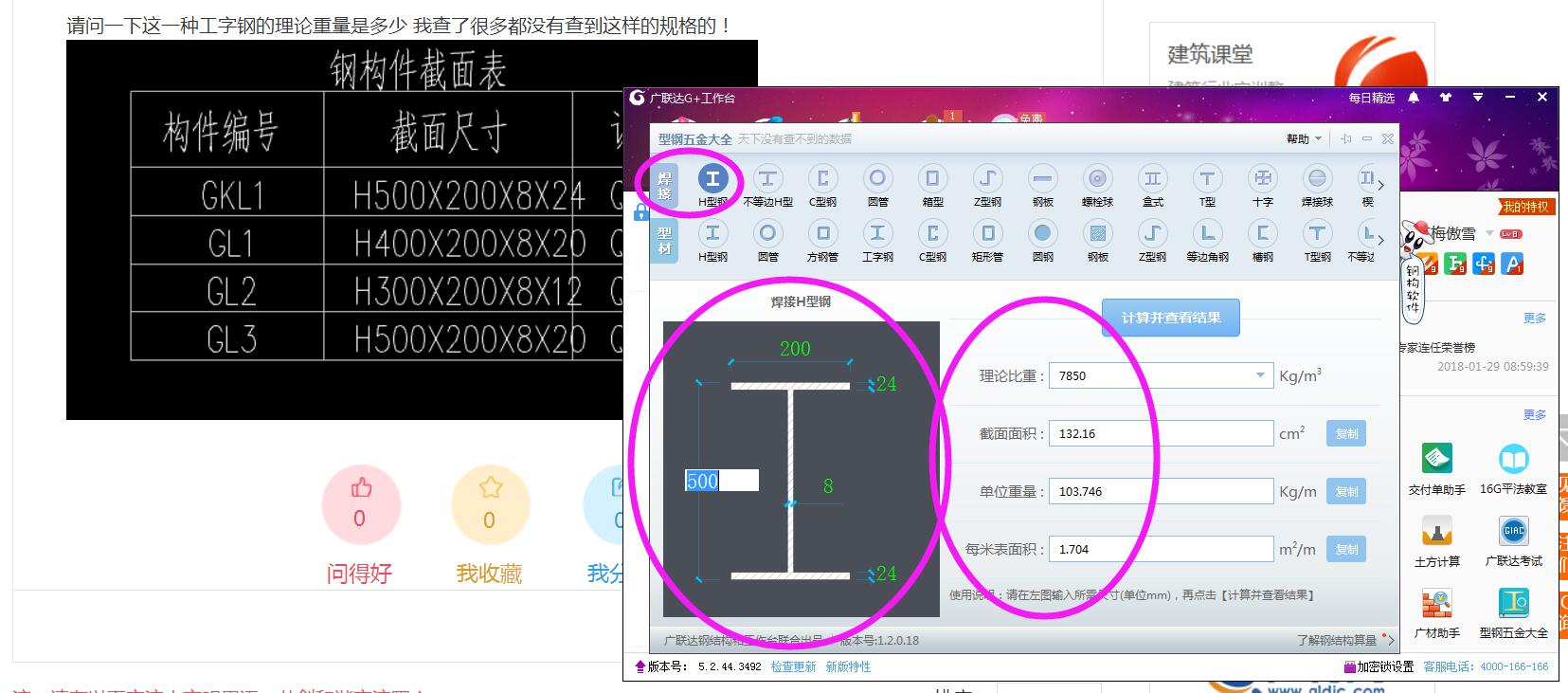Click the web thickness value 8

pos(828,486)
